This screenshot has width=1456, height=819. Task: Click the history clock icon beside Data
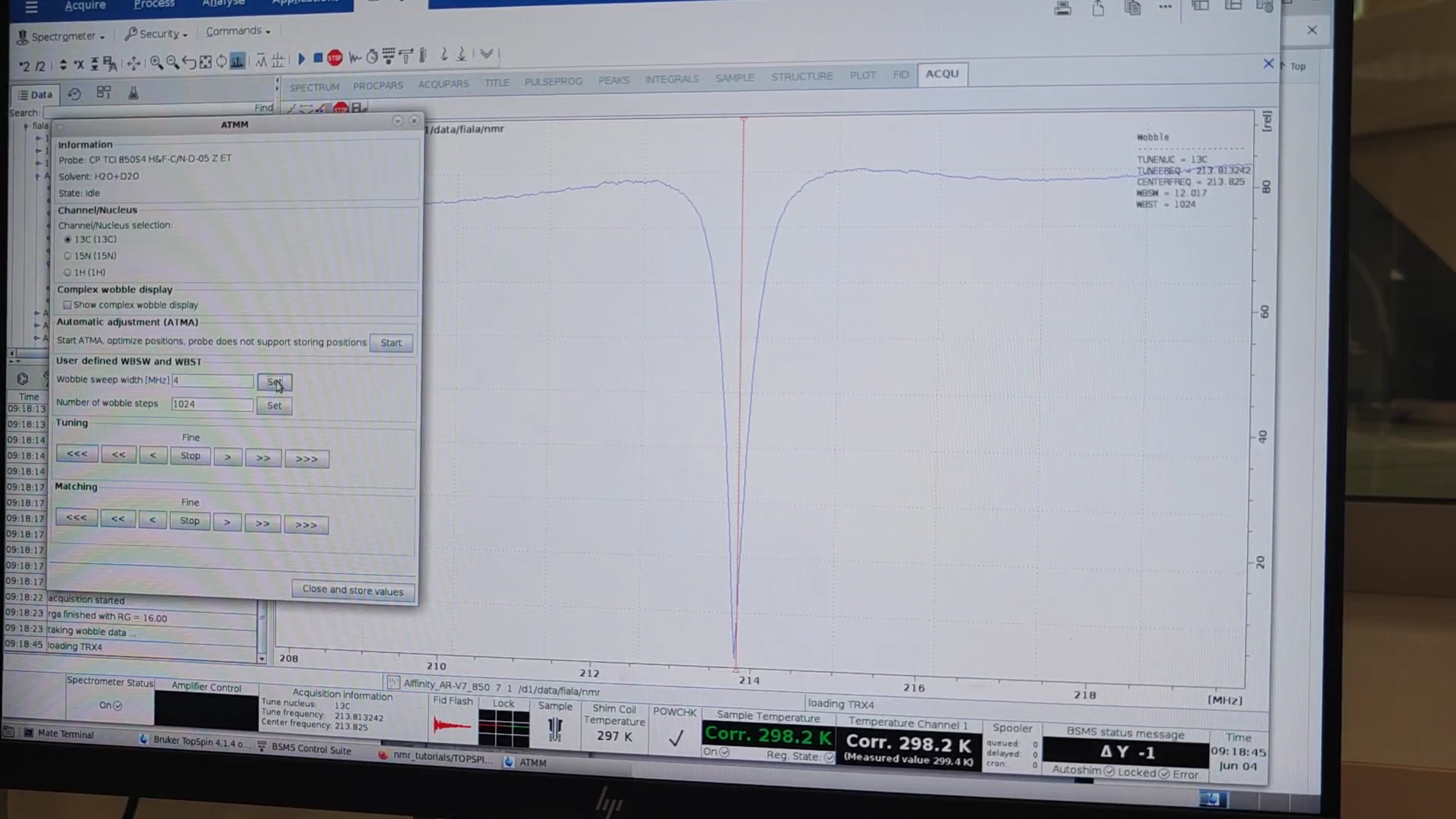(74, 94)
